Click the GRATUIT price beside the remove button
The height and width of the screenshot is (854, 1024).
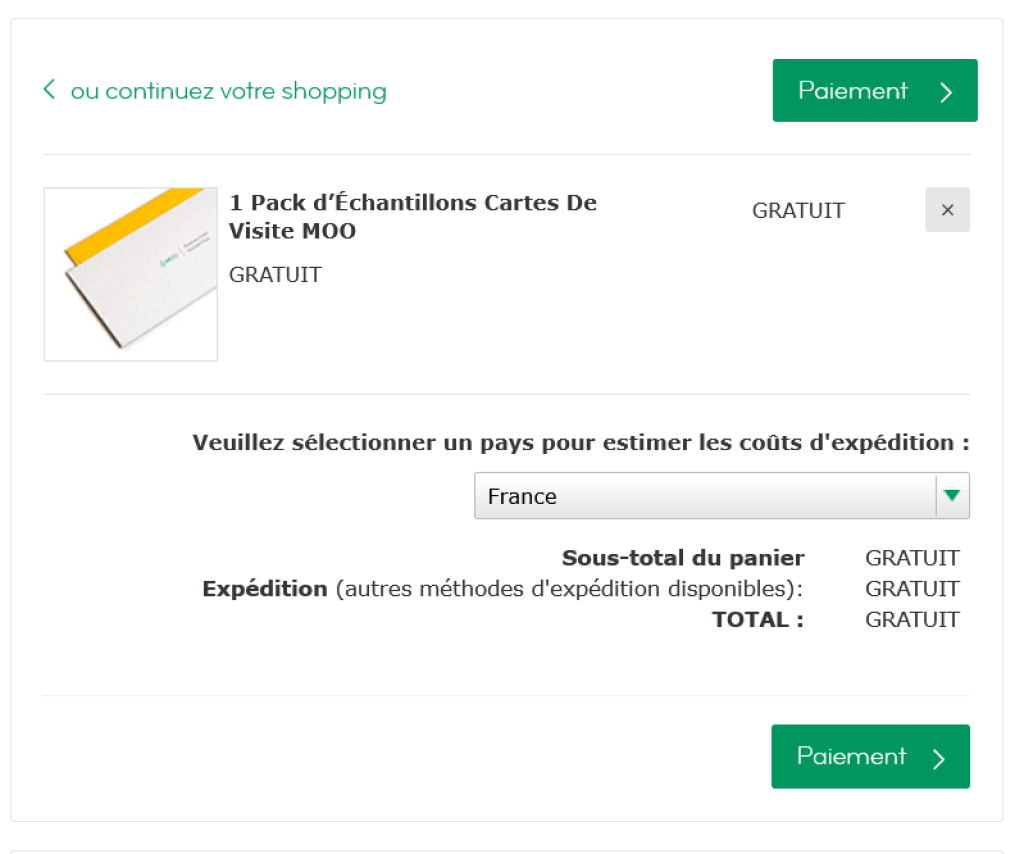798,211
